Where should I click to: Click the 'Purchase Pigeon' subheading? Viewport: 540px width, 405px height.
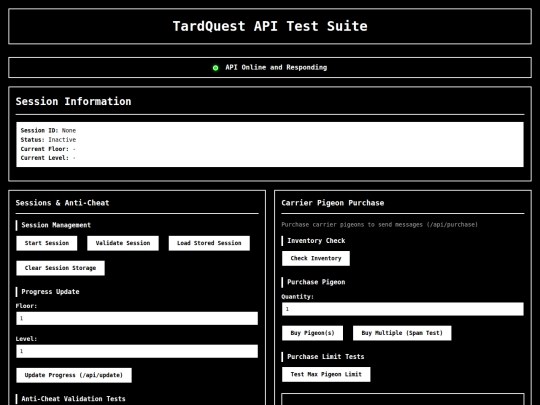tap(316, 282)
